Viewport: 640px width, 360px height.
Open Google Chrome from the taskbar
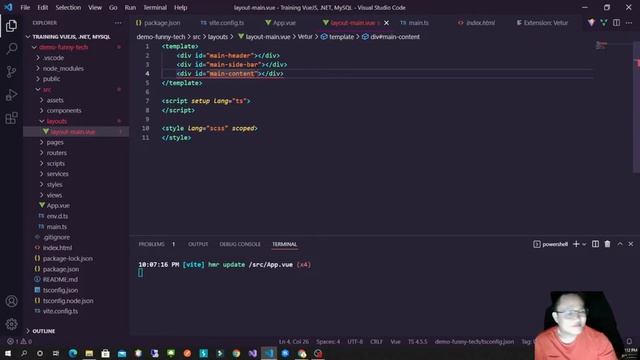236,353
